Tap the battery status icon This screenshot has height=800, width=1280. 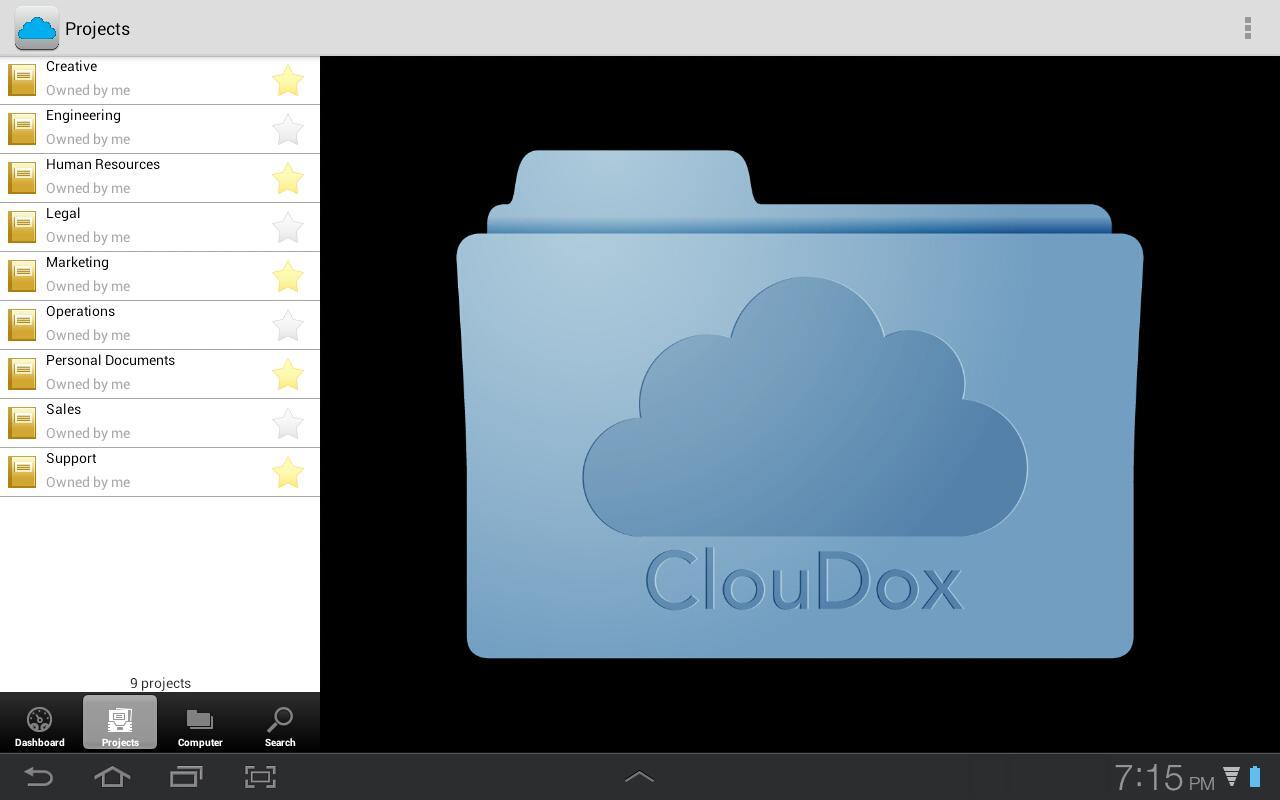1254,776
